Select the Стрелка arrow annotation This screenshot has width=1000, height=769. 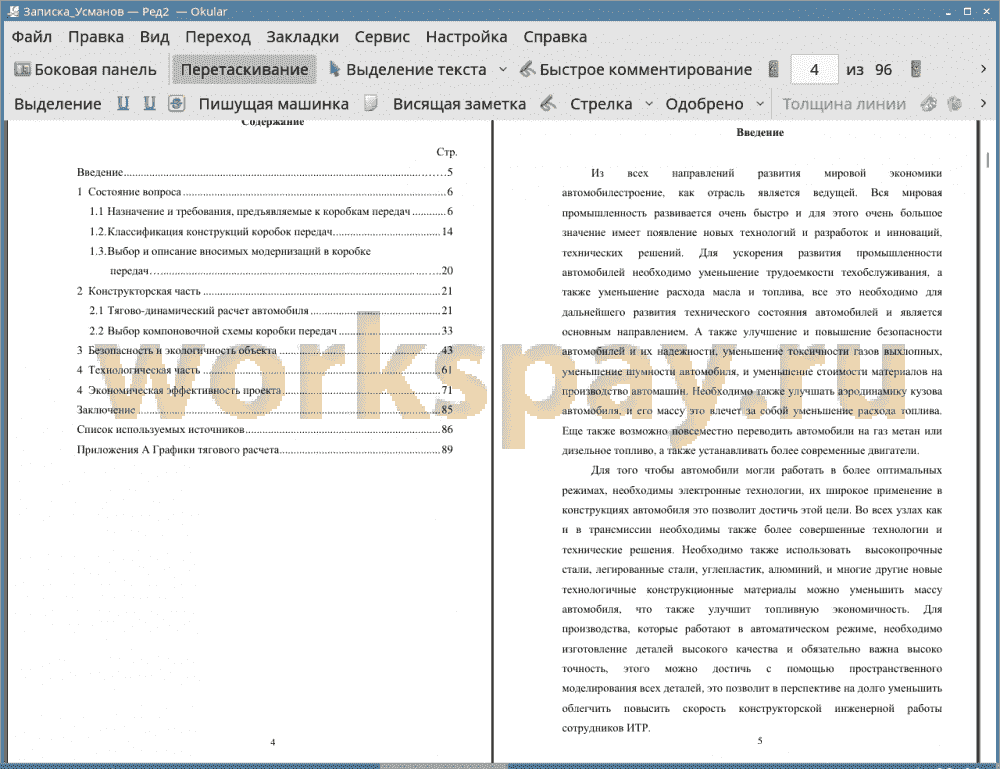(601, 104)
